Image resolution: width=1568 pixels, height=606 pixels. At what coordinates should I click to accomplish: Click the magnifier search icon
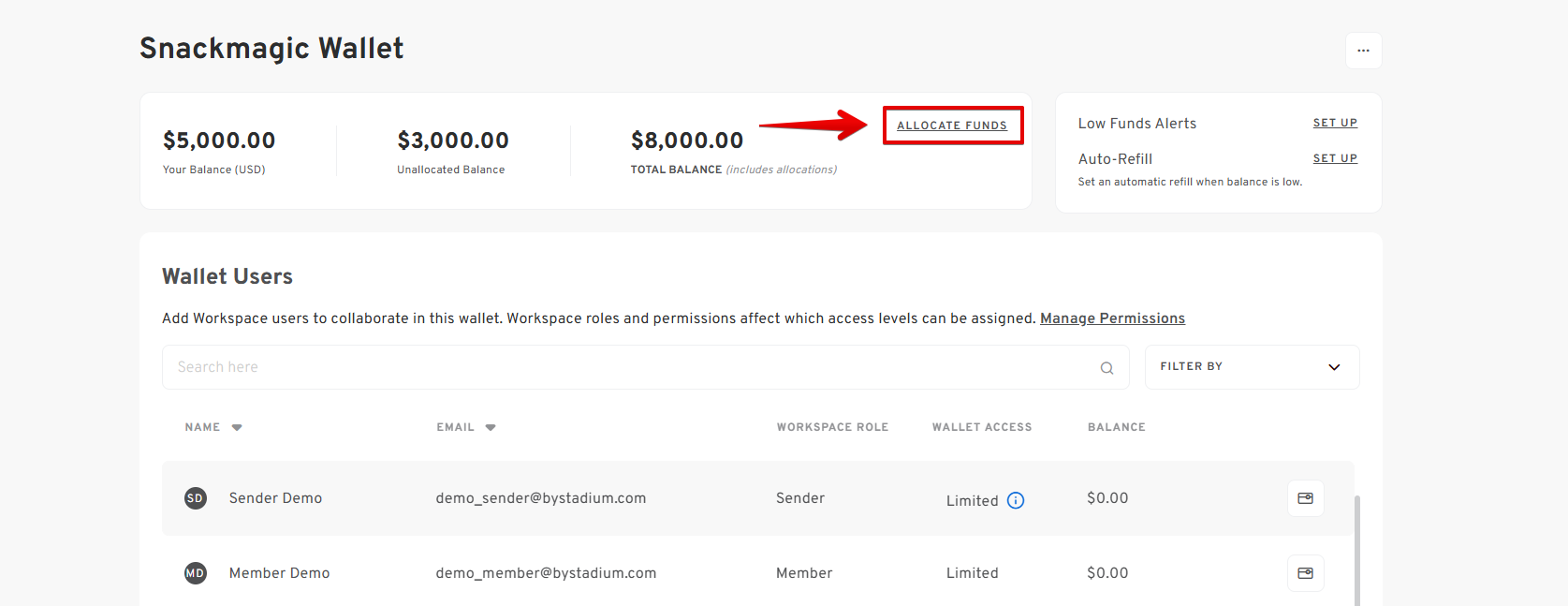click(x=1106, y=368)
